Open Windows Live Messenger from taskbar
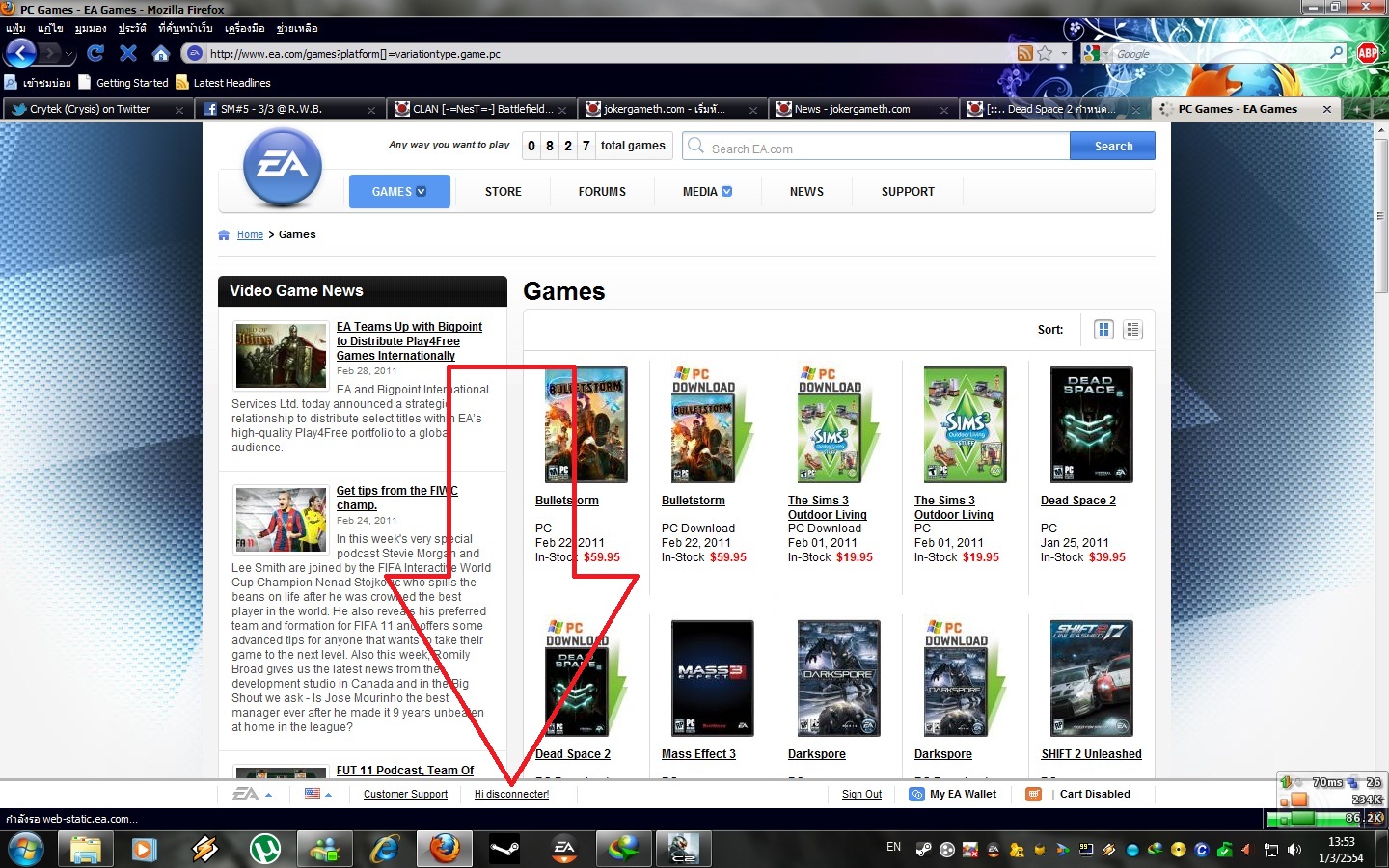The height and width of the screenshot is (868, 1389). pyautogui.click(x=324, y=850)
